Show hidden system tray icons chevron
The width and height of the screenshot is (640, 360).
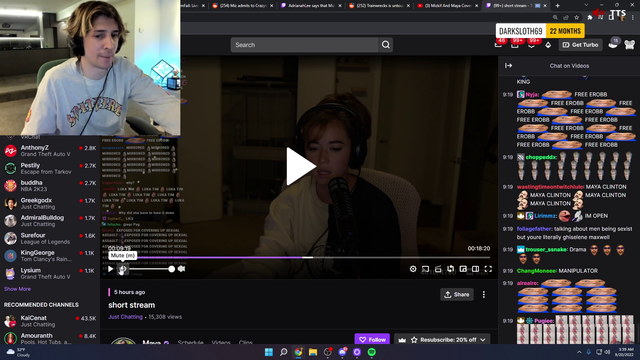pyautogui.click(x=579, y=352)
